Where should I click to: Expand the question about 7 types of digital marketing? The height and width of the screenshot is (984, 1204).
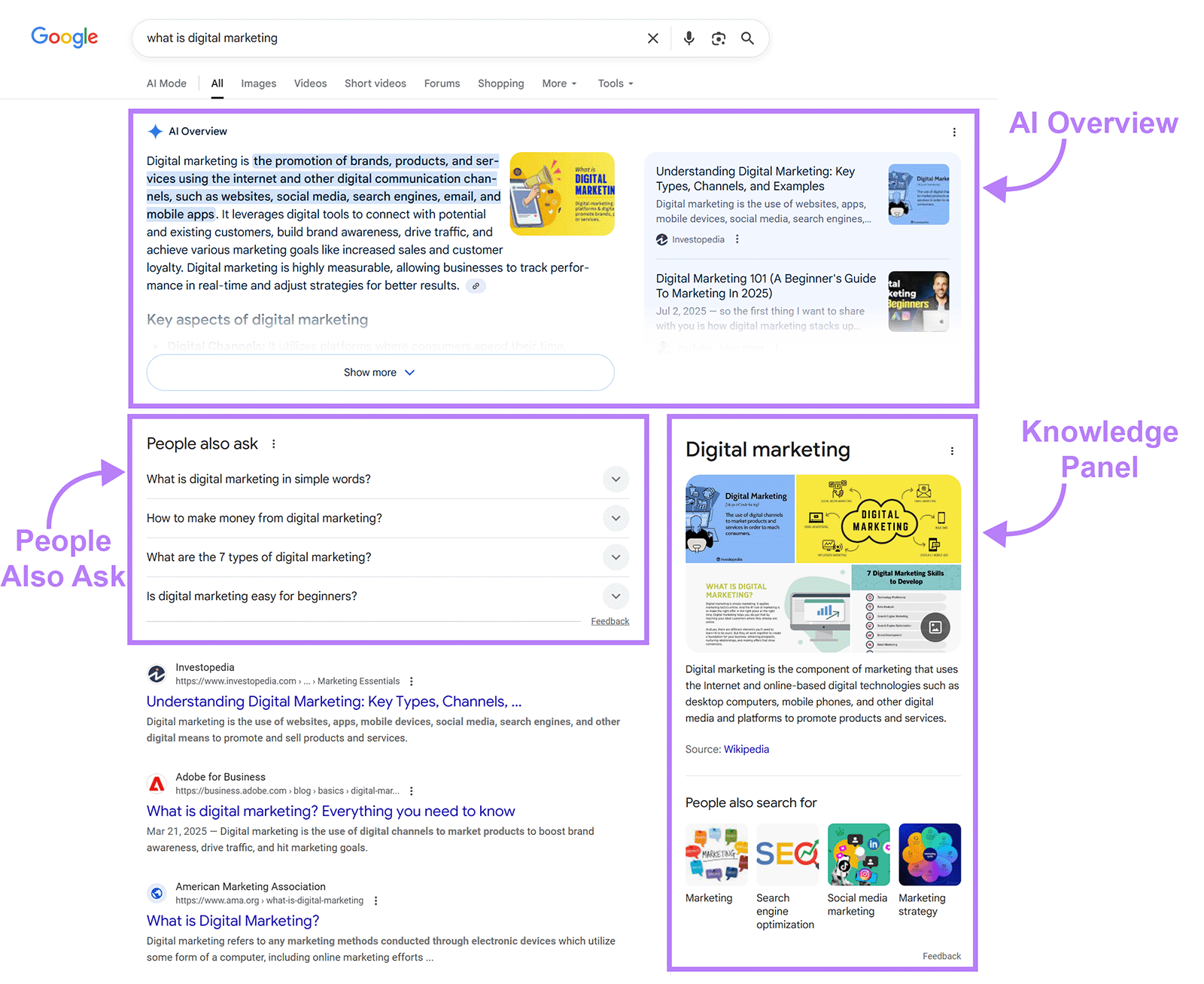616,557
